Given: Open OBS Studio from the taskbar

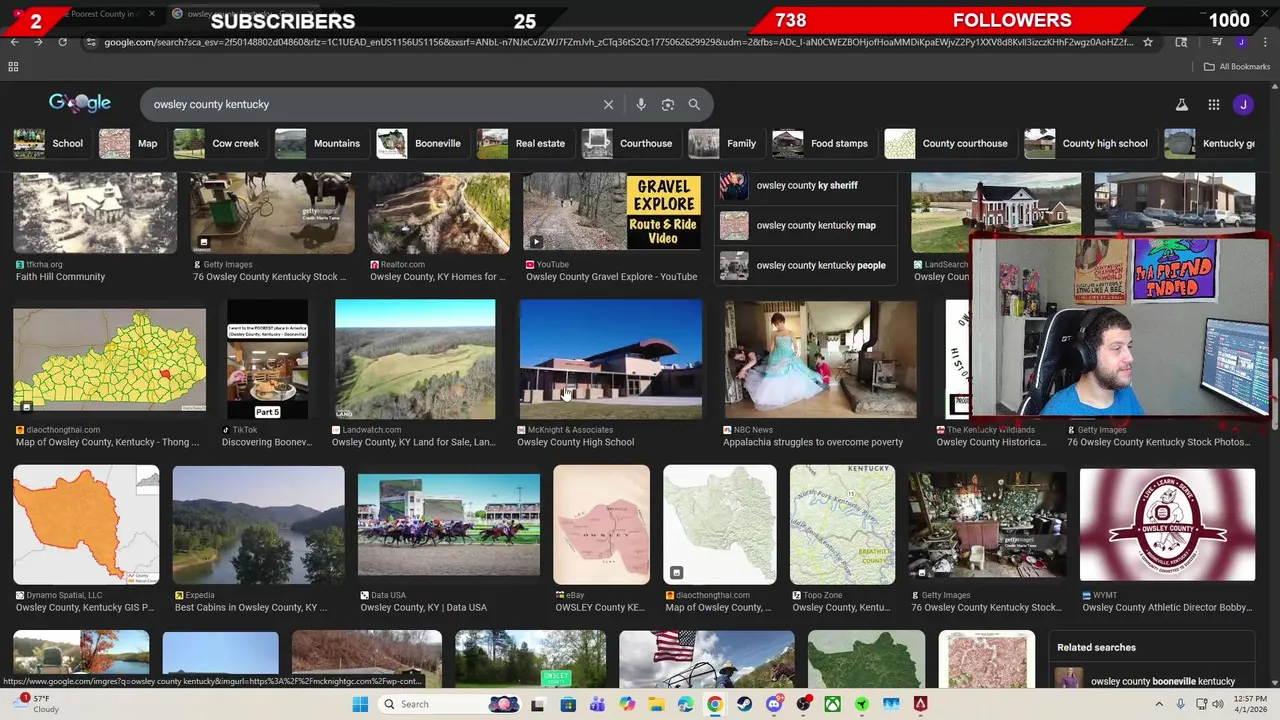Looking at the screenshot, I should pos(803,704).
